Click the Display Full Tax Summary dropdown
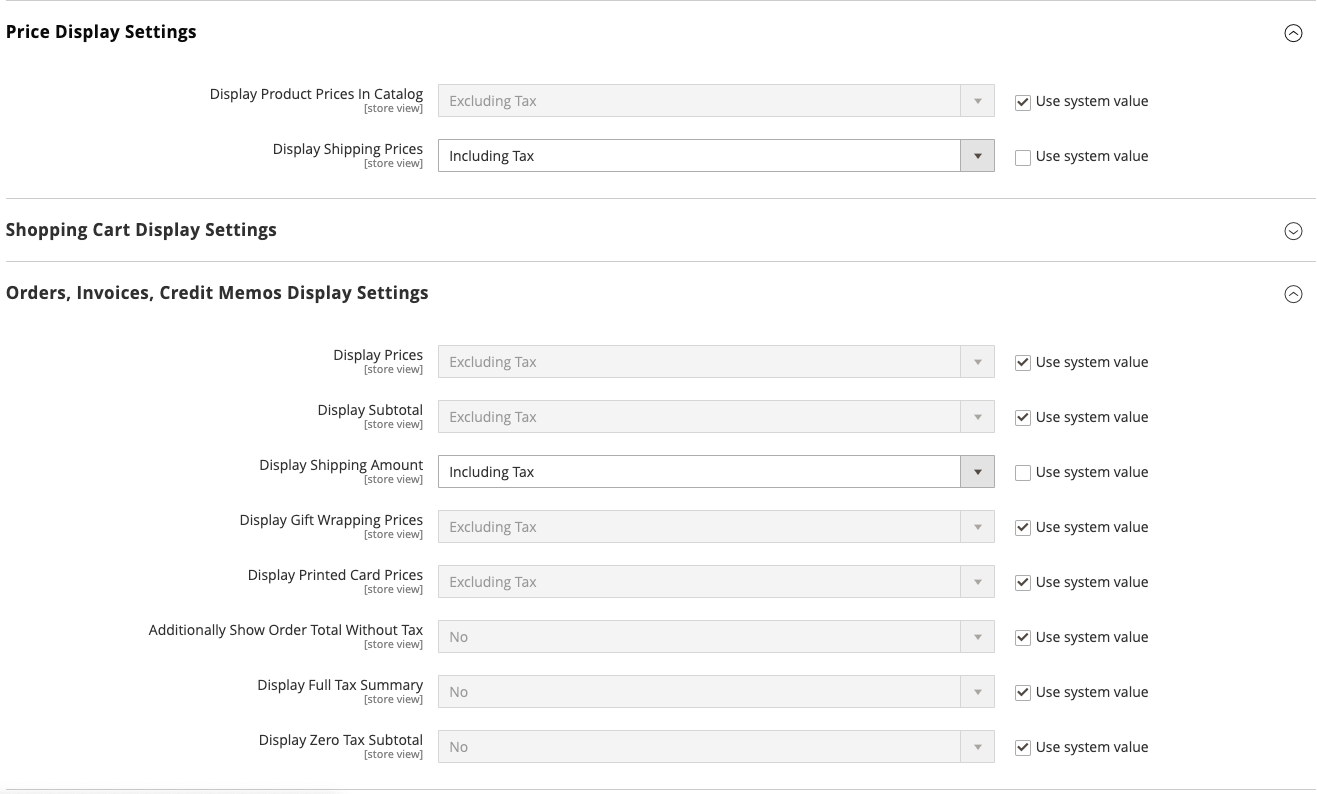1317x794 pixels. 716,692
